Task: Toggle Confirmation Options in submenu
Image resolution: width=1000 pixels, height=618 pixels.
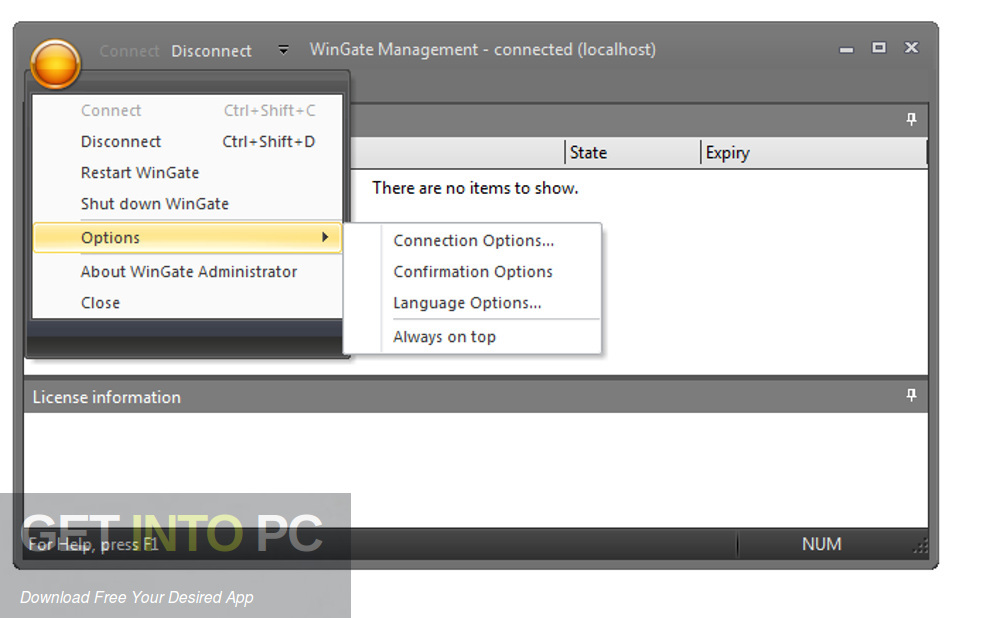Action: click(473, 272)
